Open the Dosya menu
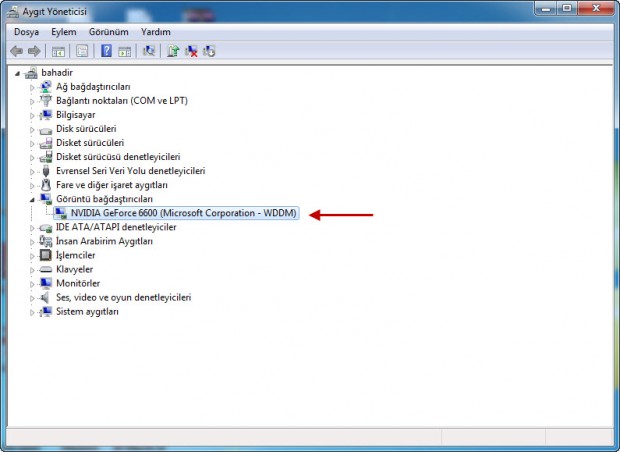This screenshot has height=452, width=620. (26, 32)
